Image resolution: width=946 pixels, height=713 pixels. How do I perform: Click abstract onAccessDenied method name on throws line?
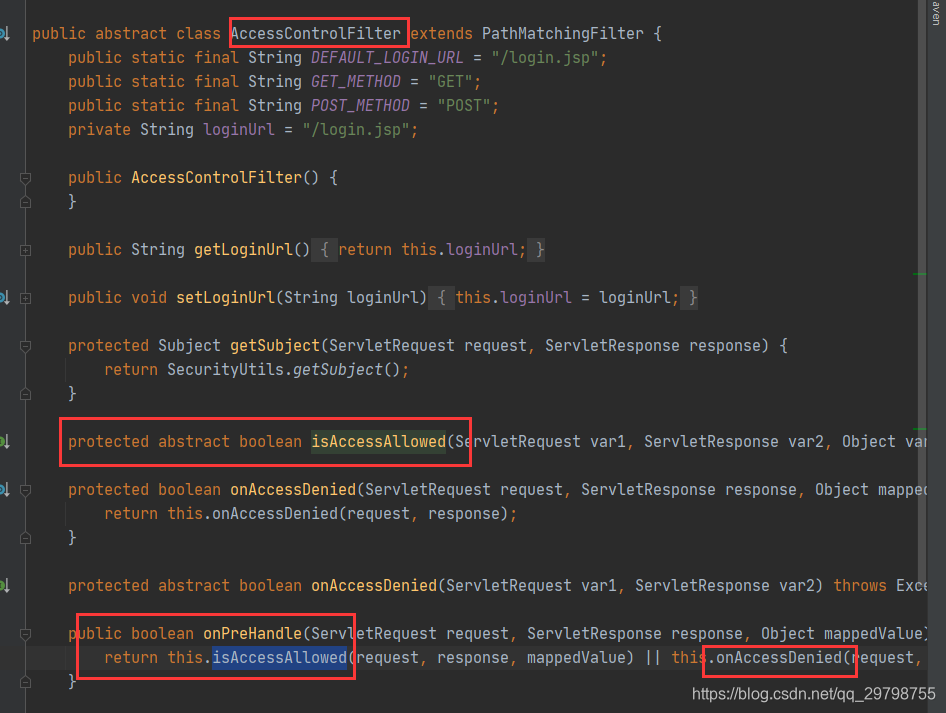tap(374, 585)
